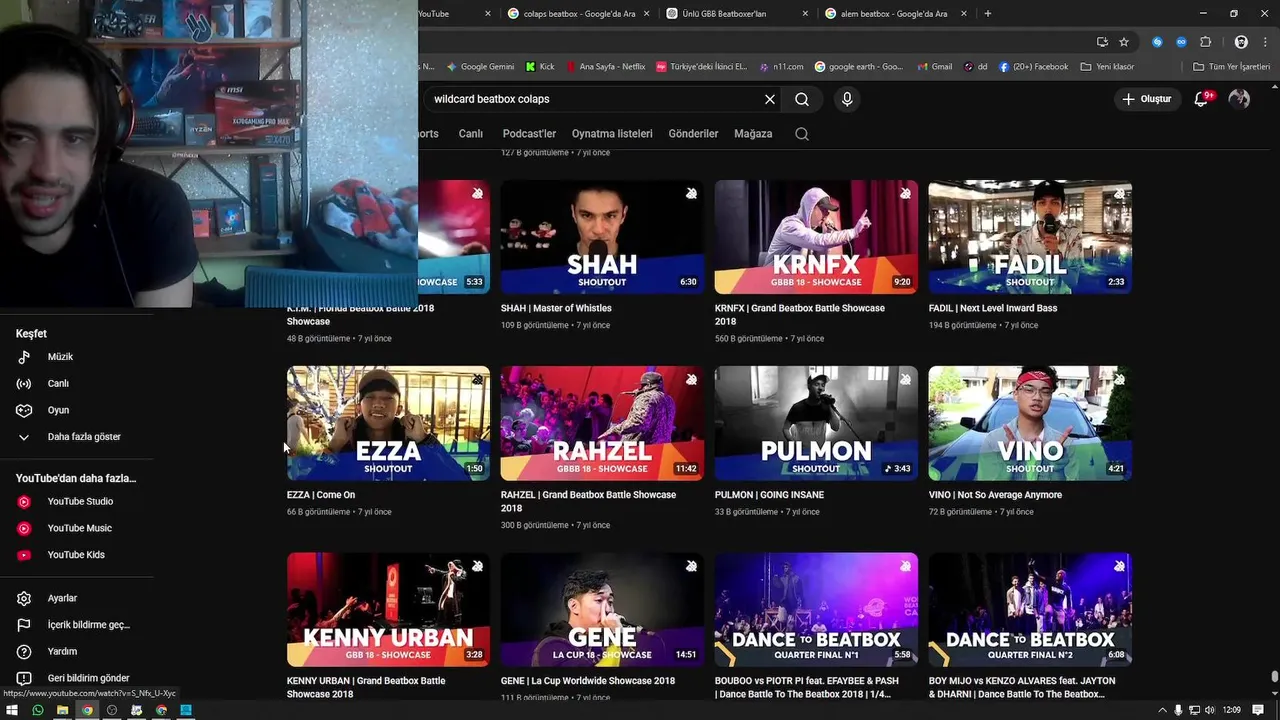This screenshot has height=720, width=1280.
Task: Play the EZZA Come On video thumbnail
Action: [388, 423]
